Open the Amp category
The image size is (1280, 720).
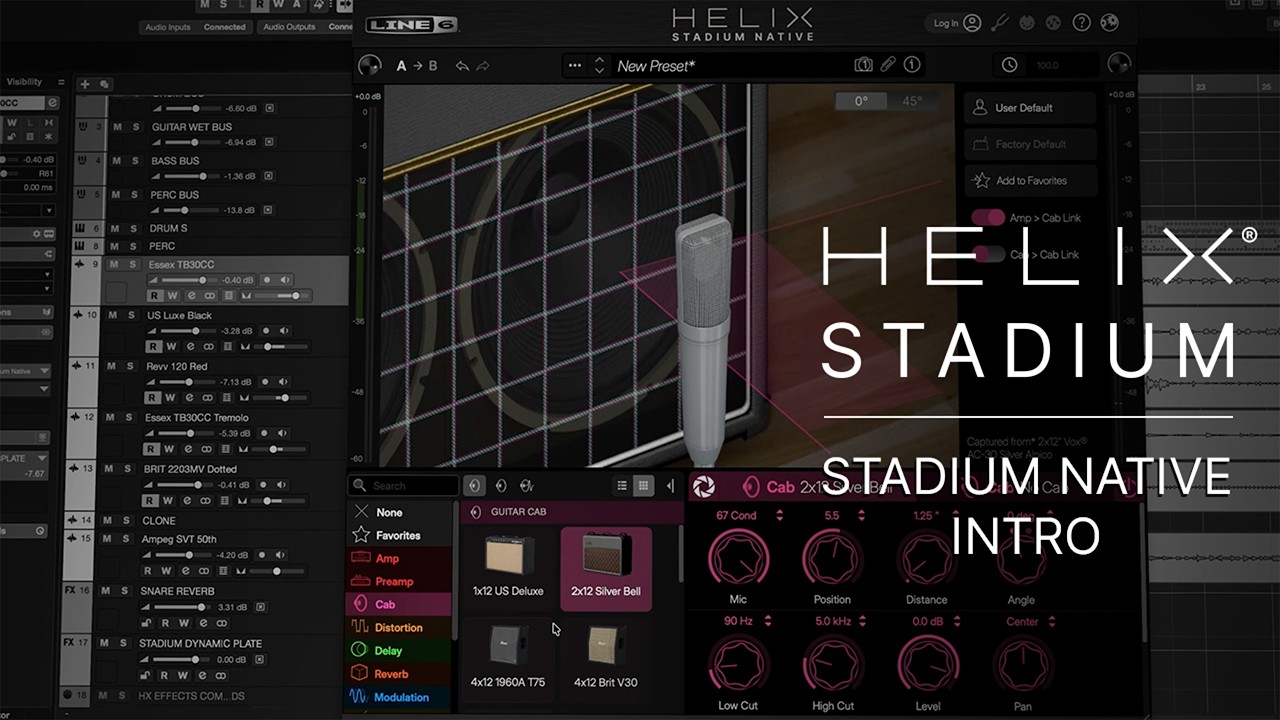click(399, 558)
